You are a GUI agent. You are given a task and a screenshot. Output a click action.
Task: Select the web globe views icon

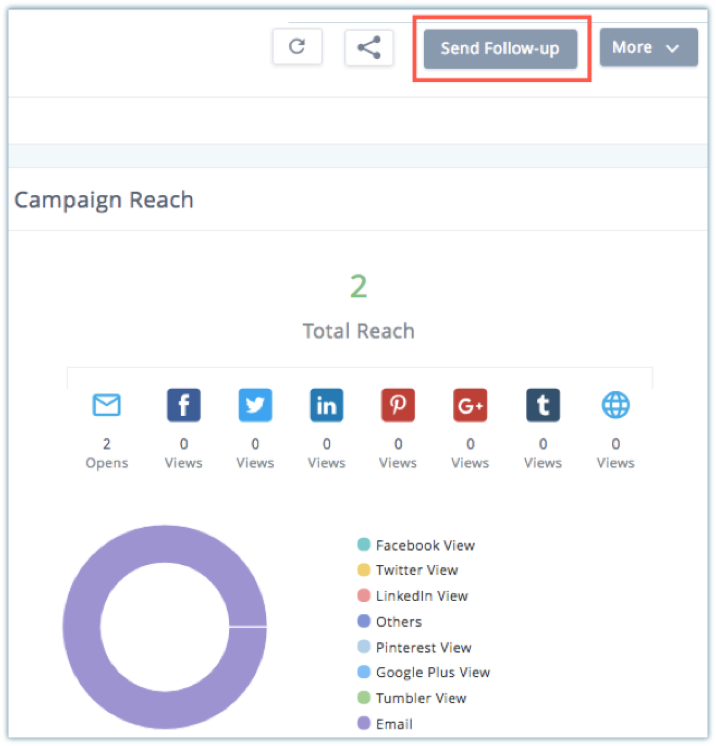[x=615, y=405]
